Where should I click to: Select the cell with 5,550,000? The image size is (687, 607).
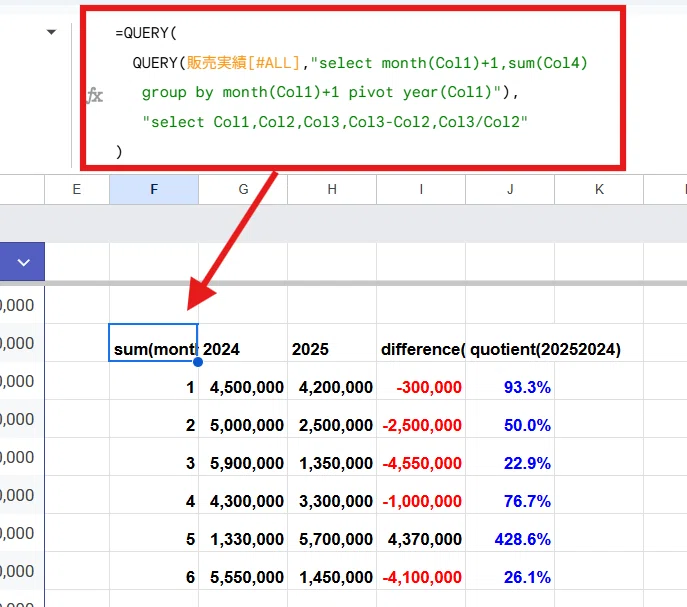tap(243, 571)
